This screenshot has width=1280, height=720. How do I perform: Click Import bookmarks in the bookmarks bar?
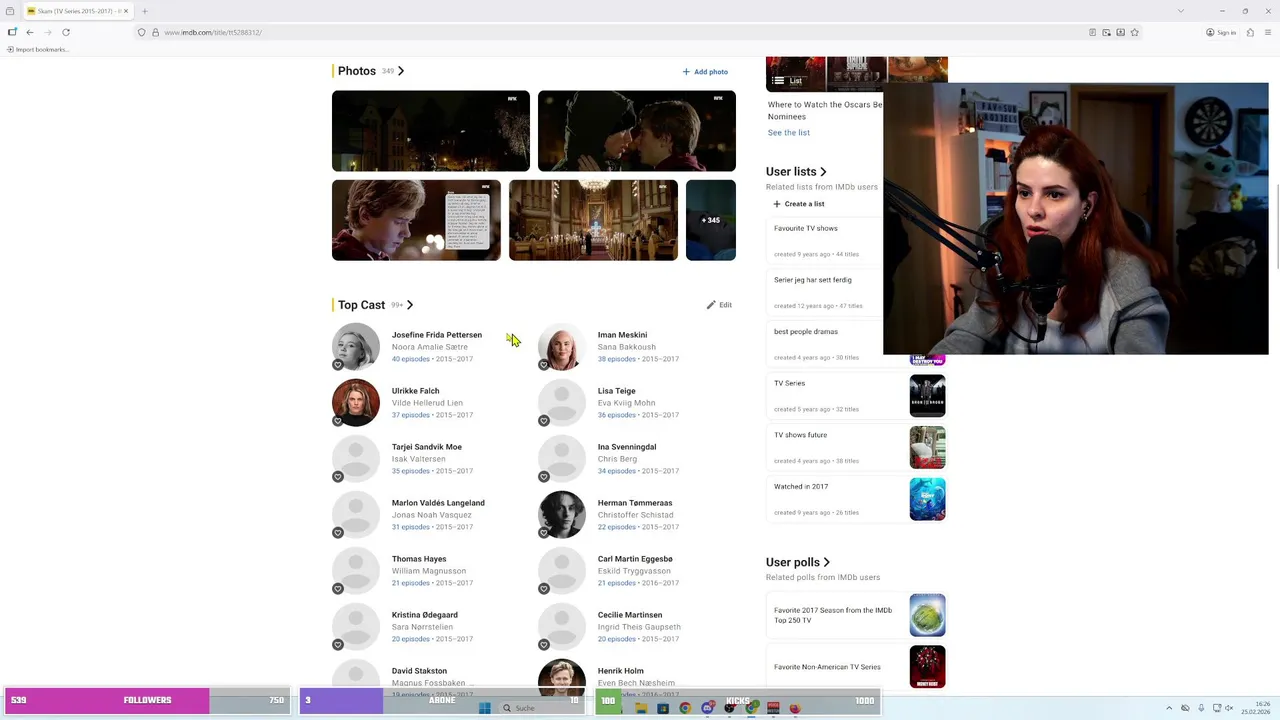pyautogui.click(x=37, y=49)
